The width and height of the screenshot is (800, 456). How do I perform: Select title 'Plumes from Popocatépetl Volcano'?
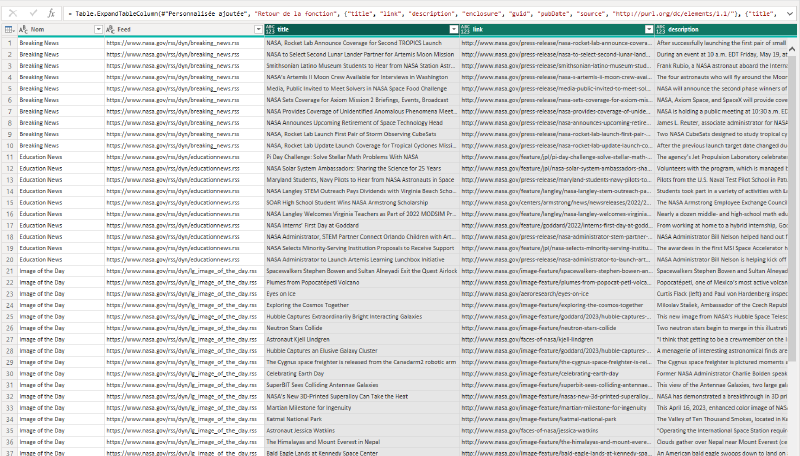[362, 282]
